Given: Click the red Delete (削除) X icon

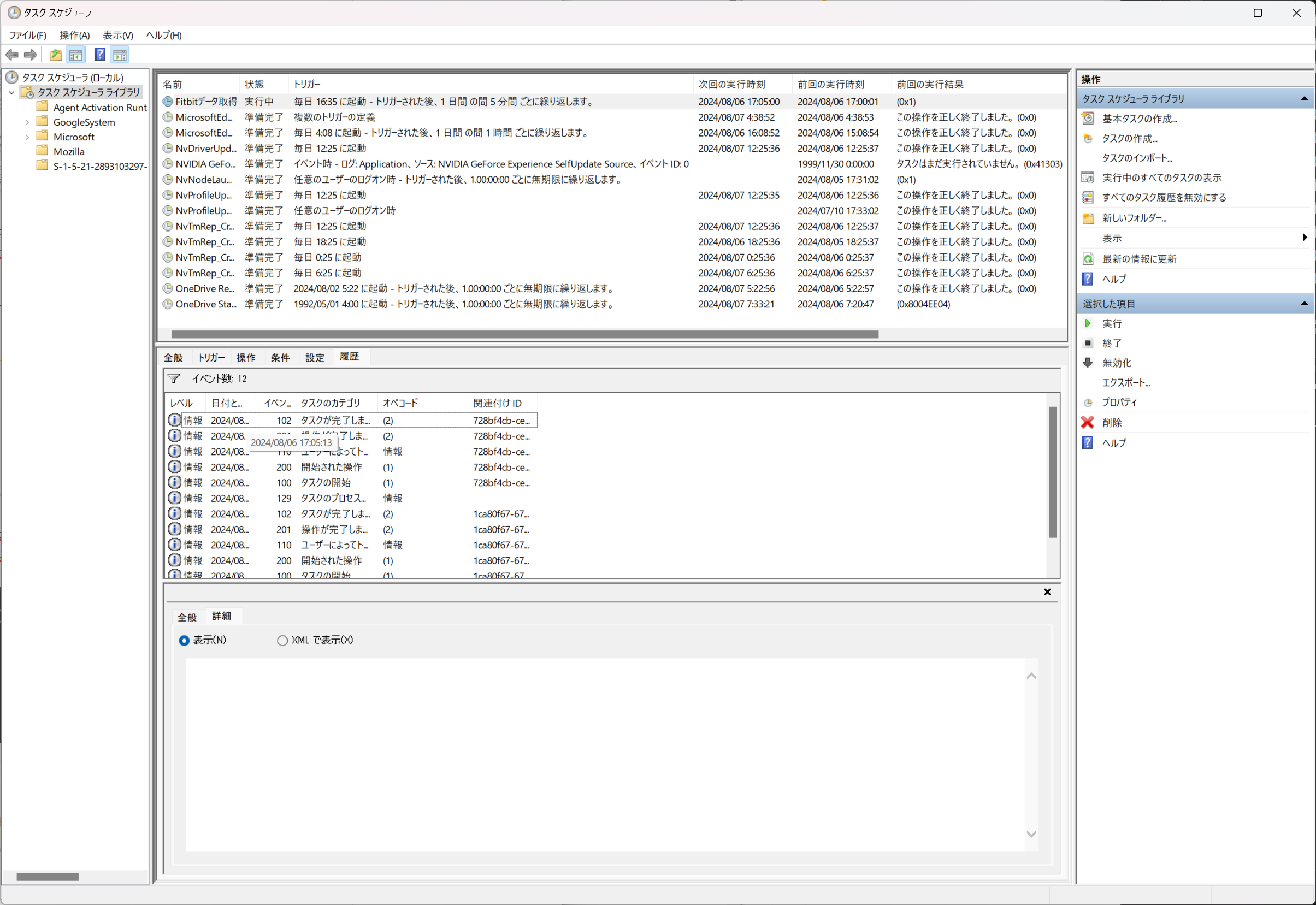Looking at the screenshot, I should coord(1088,422).
